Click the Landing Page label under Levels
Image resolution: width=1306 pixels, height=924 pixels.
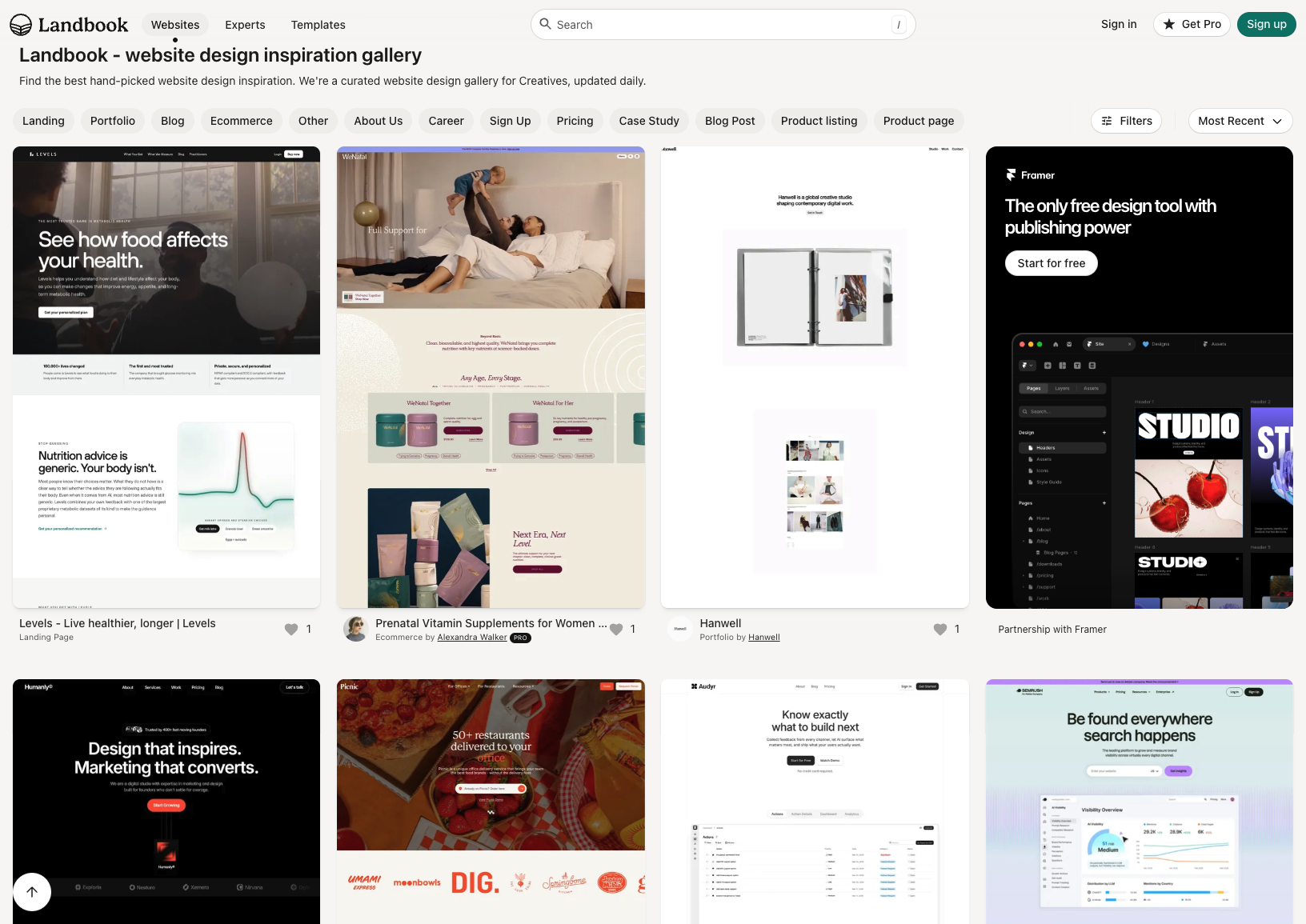pyautogui.click(x=46, y=638)
